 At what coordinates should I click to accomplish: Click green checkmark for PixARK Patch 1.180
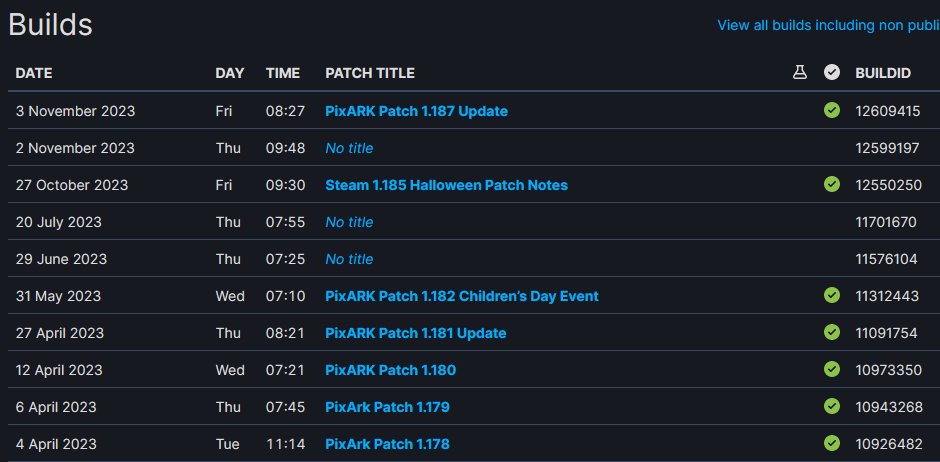[x=831, y=369]
